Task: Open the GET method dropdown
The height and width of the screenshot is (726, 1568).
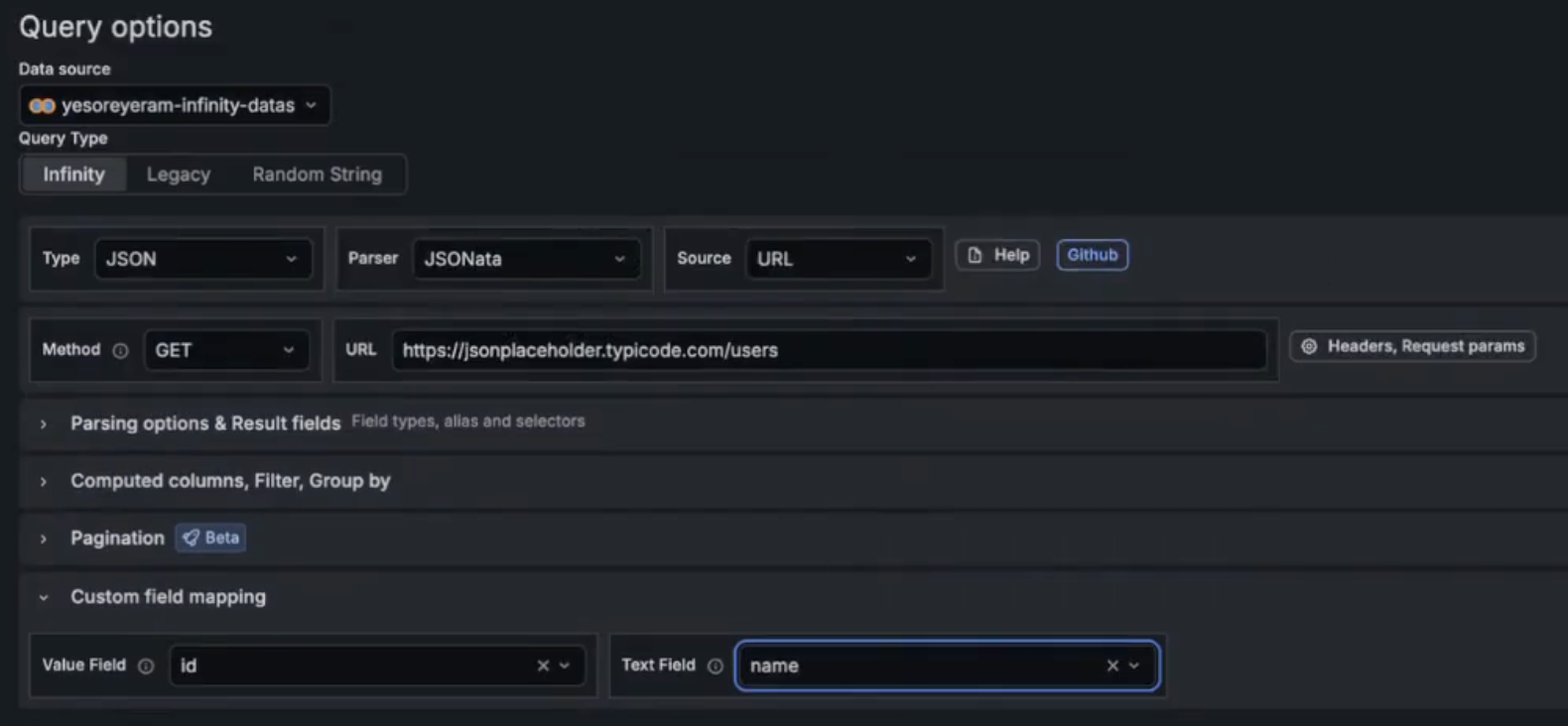Action: tap(225, 350)
